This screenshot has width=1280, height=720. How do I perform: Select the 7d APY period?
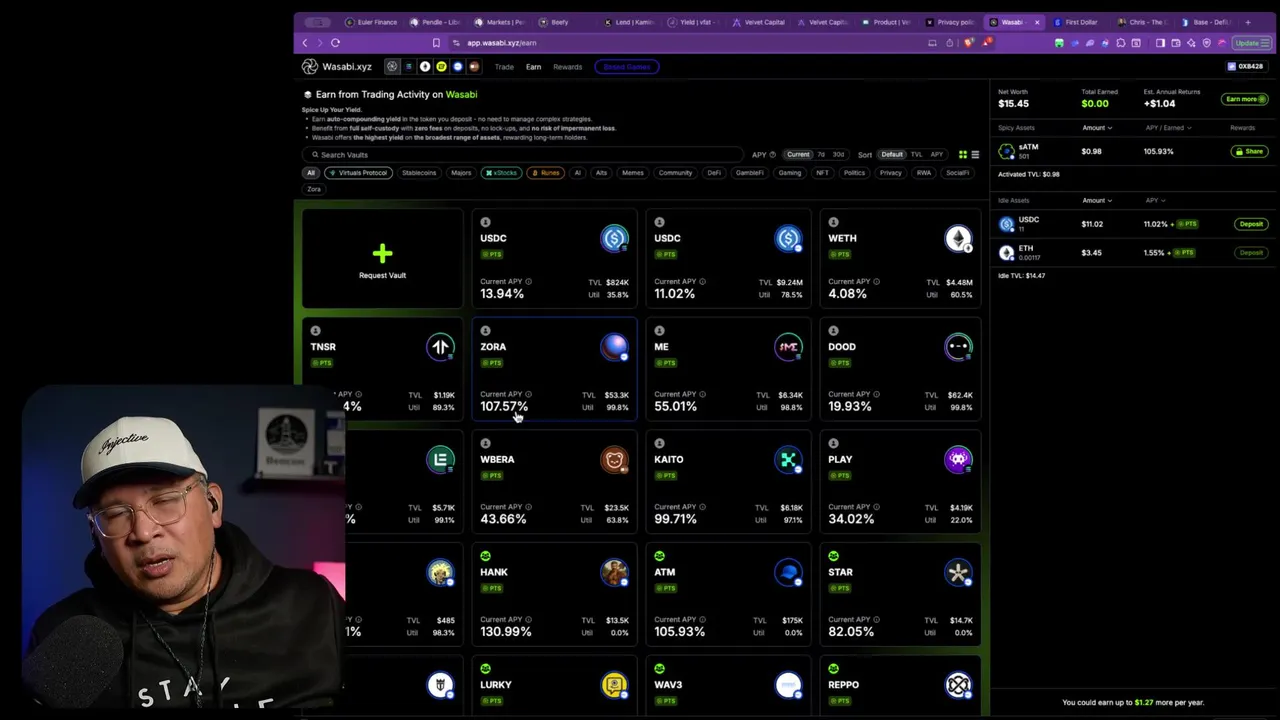click(821, 155)
